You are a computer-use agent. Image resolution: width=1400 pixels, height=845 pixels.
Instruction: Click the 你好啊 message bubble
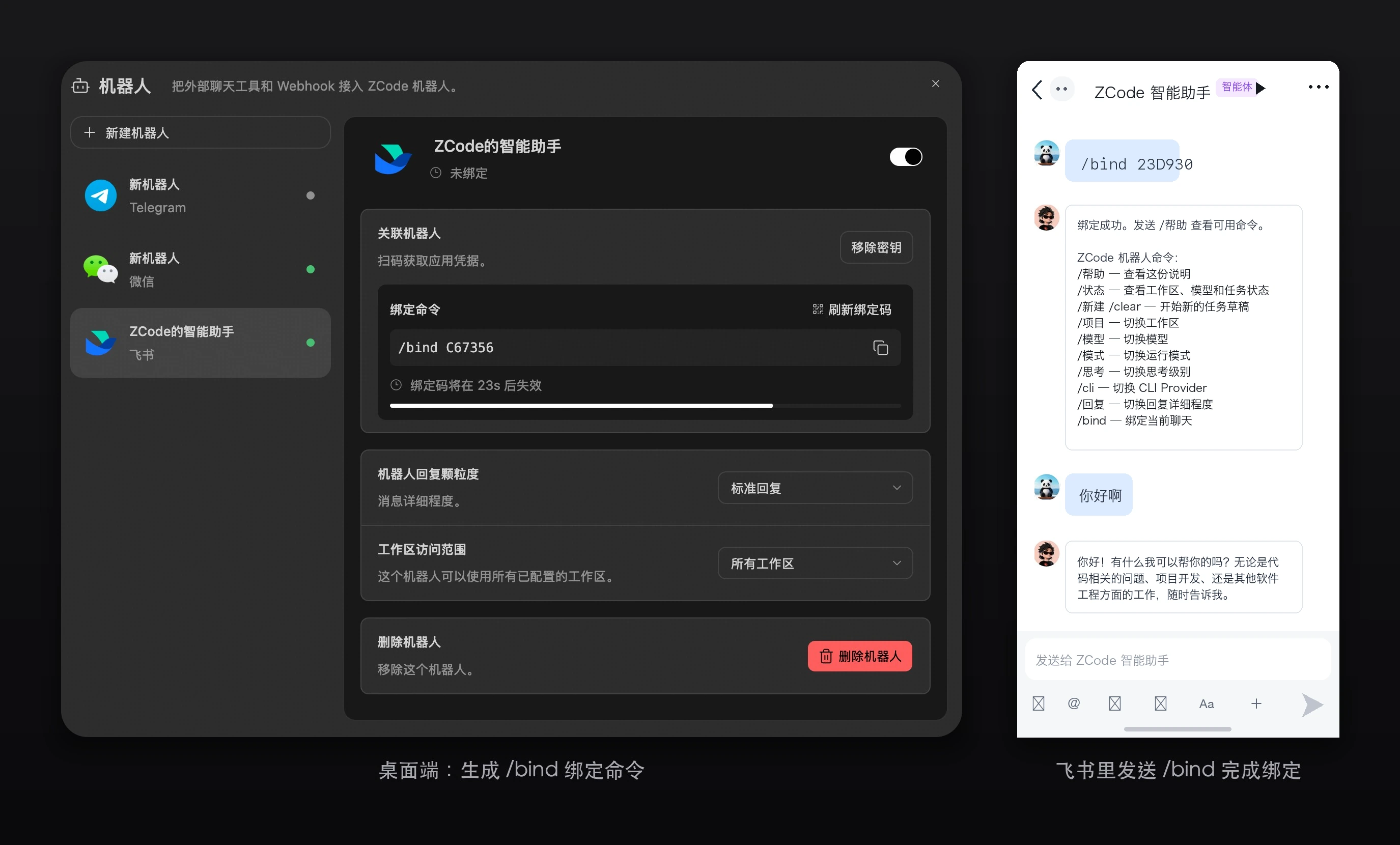coord(1099,495)
